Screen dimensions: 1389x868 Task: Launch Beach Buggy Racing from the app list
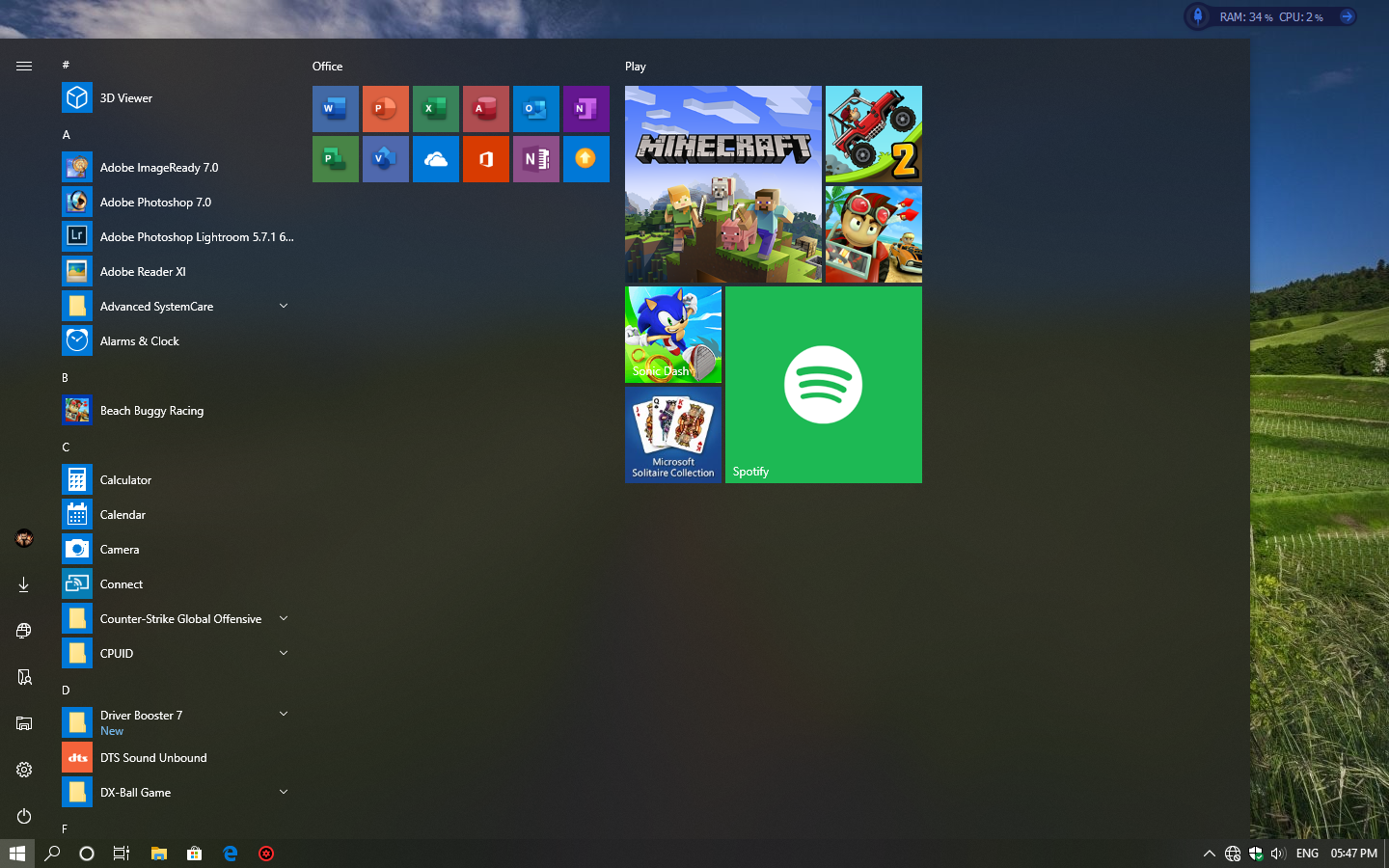(177, 410)
